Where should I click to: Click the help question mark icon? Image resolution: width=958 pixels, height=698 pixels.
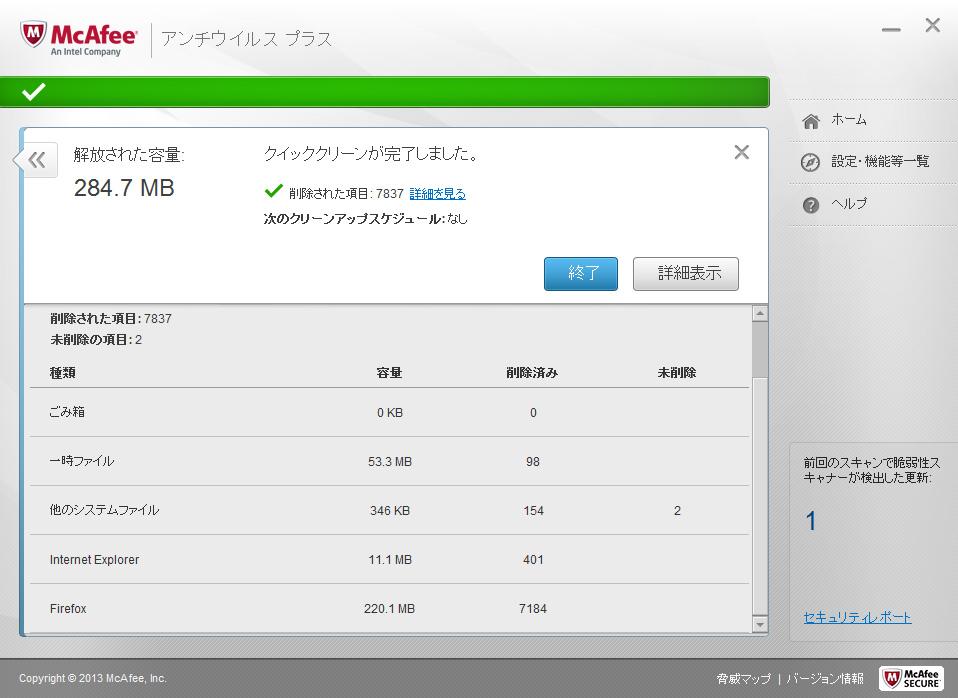coord(810,205)
